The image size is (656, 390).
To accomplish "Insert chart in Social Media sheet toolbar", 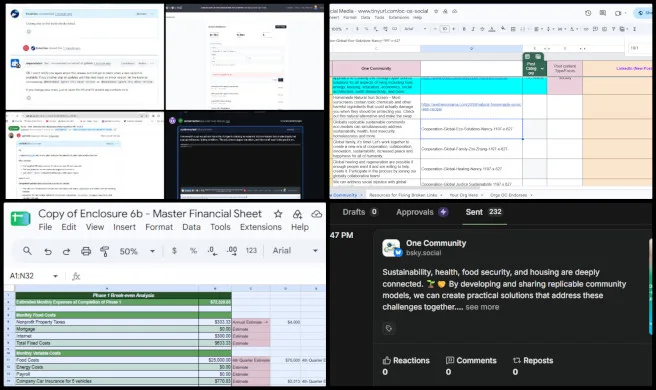I will tap(605, 29).
